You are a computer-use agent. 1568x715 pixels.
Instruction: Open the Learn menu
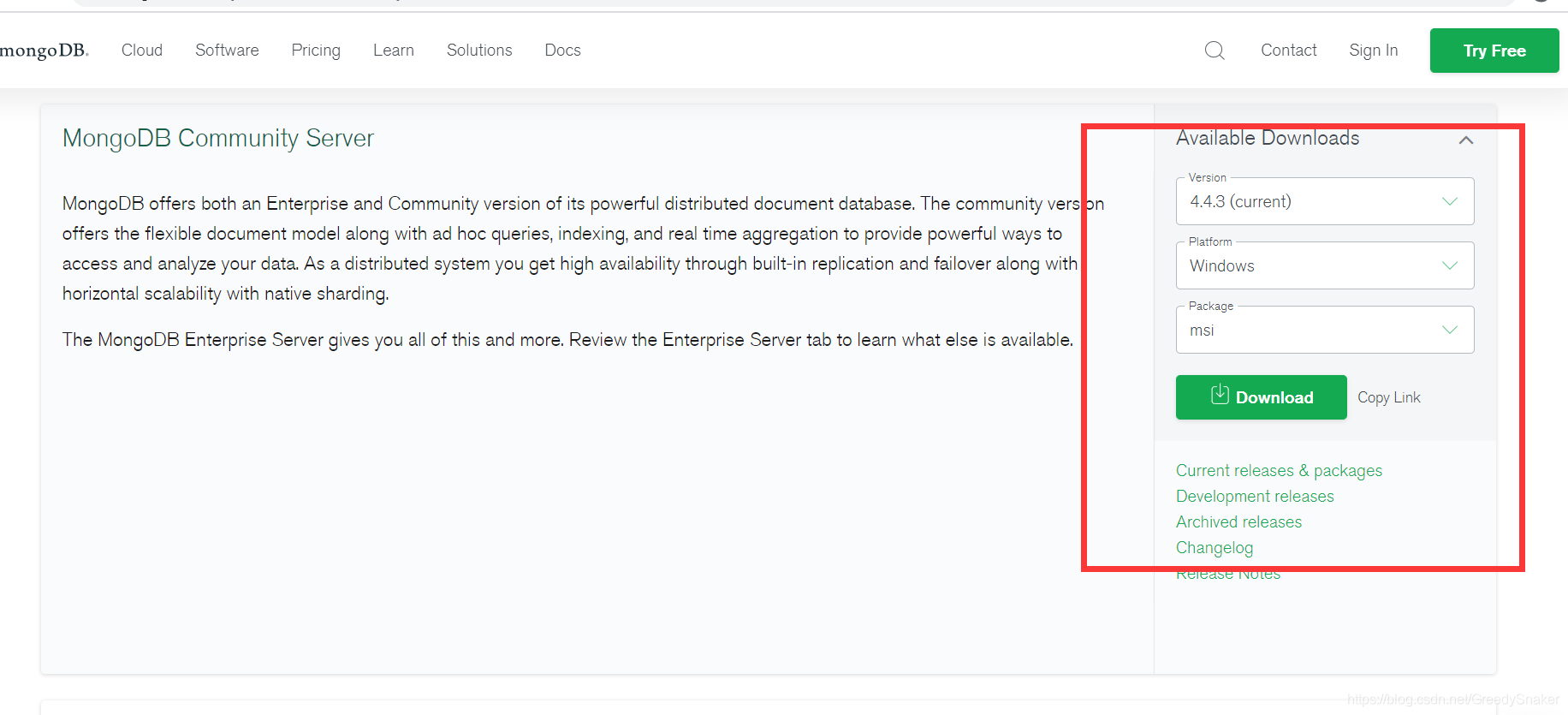(394, 51)
